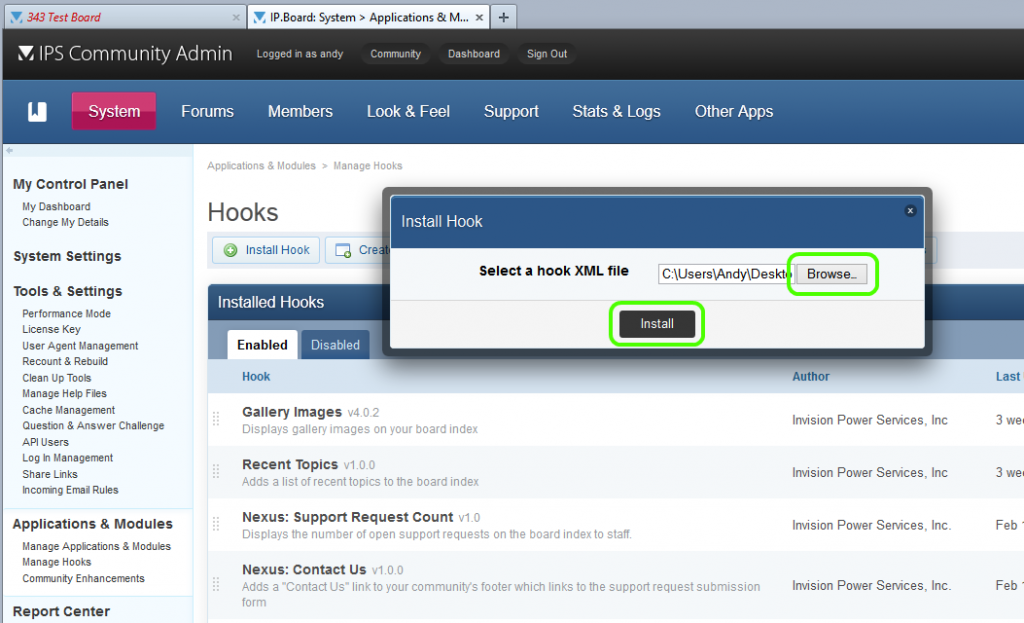Click the drag handle for Nexus: Support Request Count
The height and width of the screenshot is (623, 1024).
216,524
